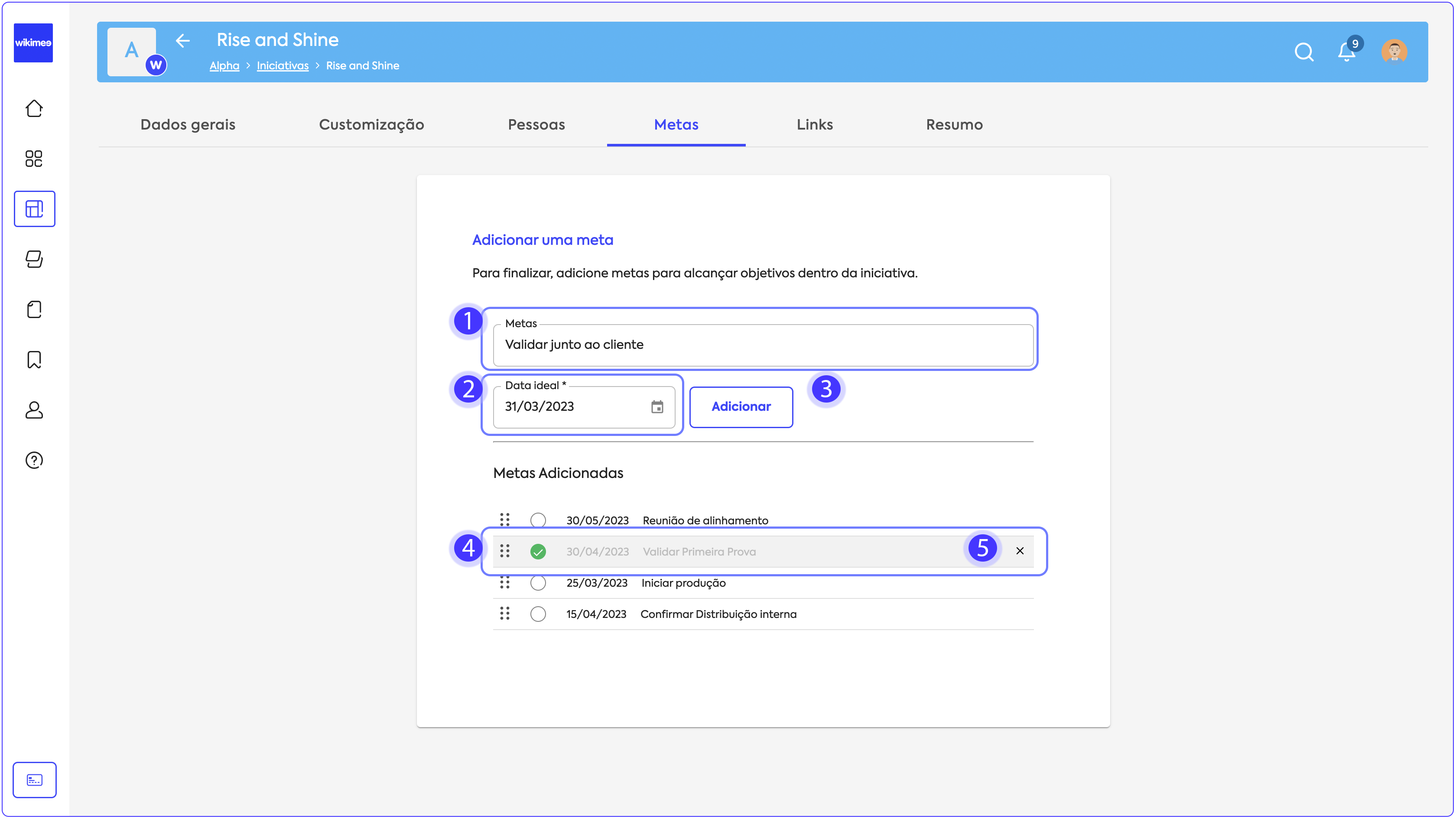This screenshot has height=819, width=1456.
Task: Open the Iniciativas breadcrumb link
Action: click(282, 66)
